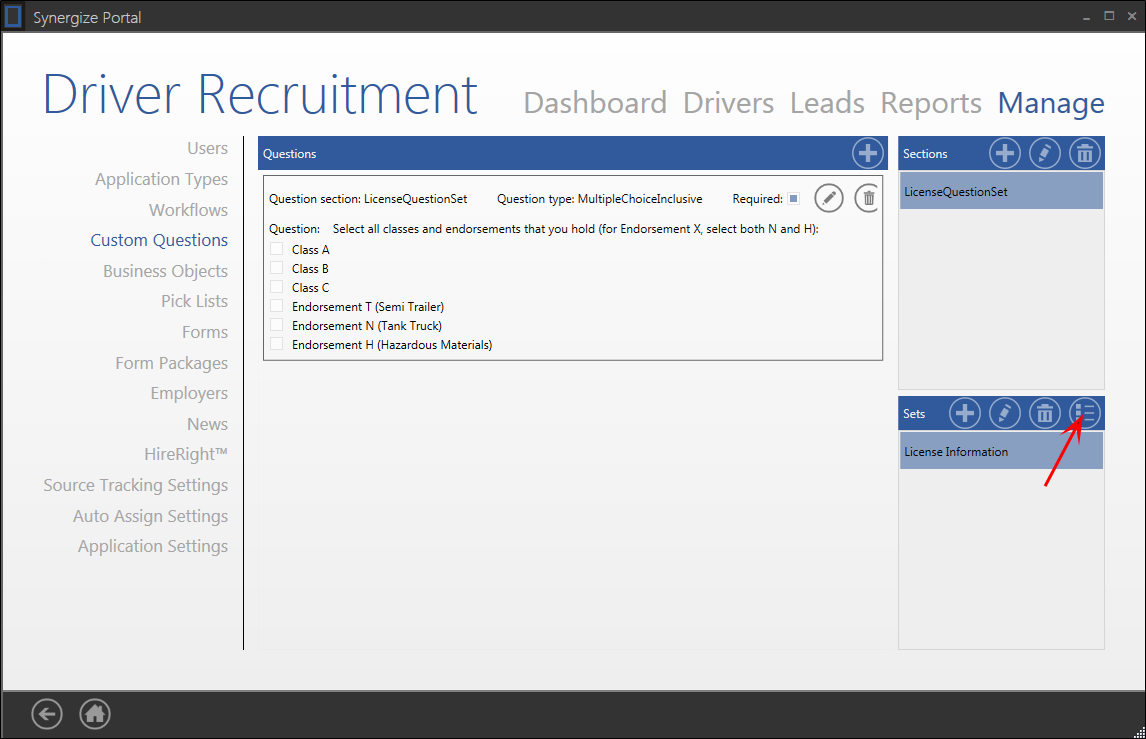
Task: Delete the selected set in Sets panel
Action: click(1044, 412)
